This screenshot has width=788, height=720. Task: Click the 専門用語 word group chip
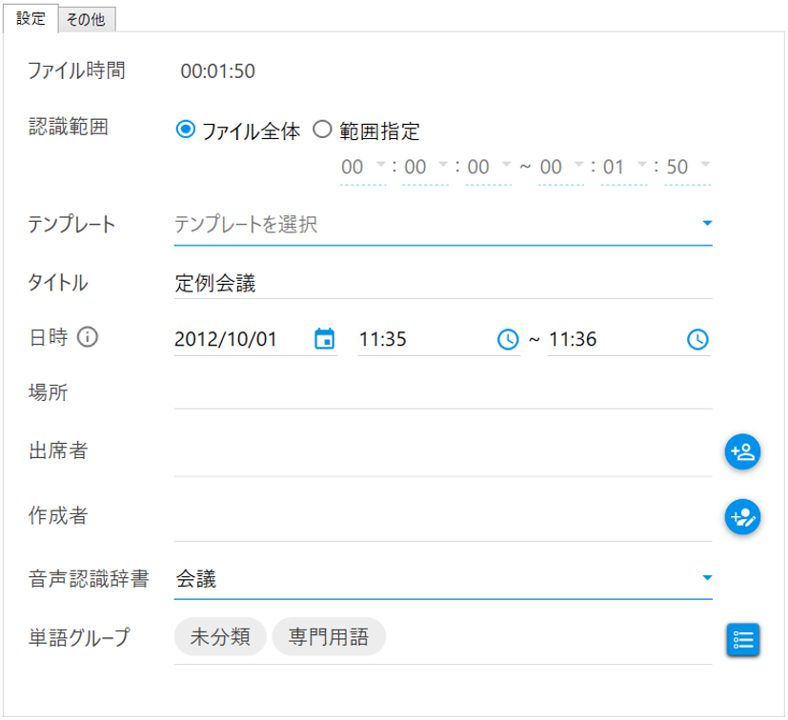(329, 637)
